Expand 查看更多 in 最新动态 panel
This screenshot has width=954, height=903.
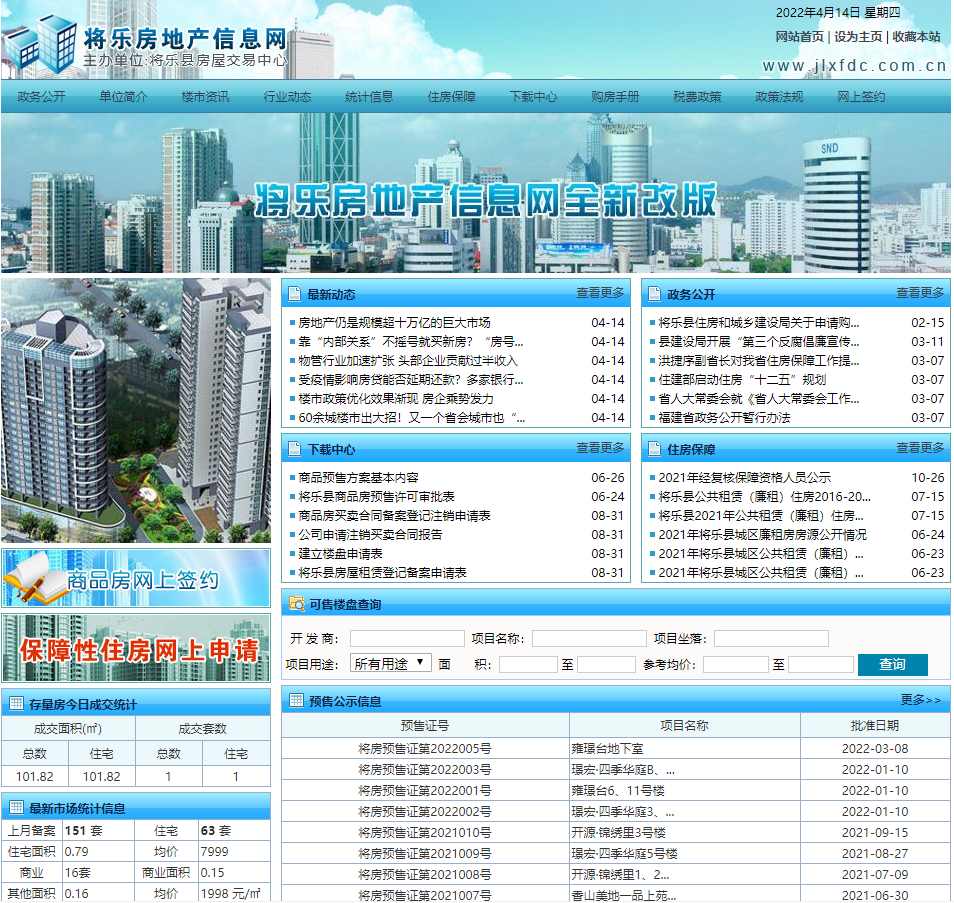click(599, 293)
